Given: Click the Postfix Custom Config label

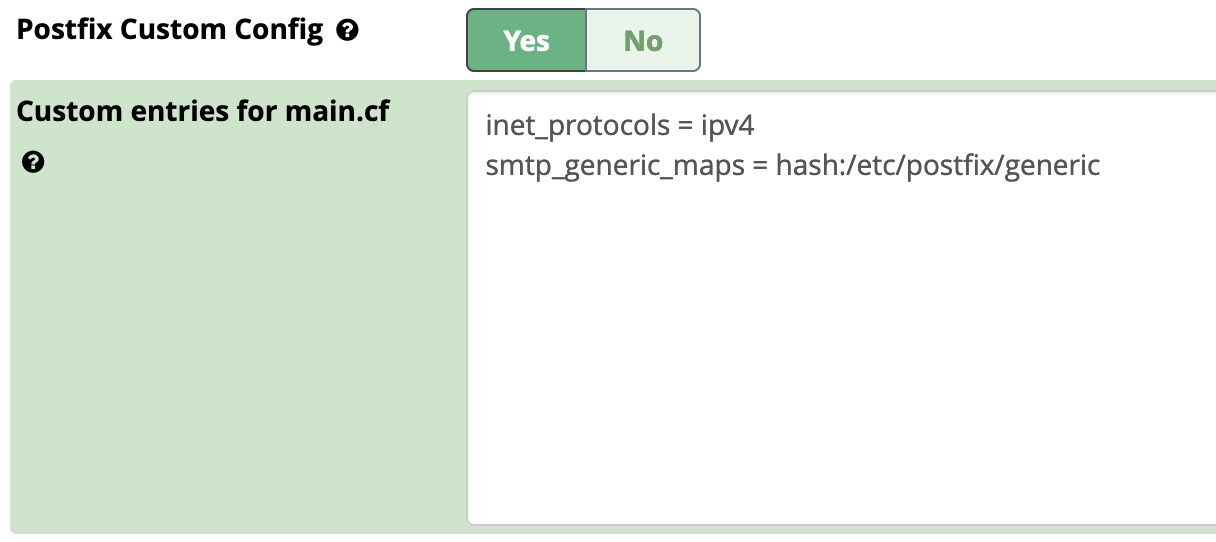Looking at the screenshot, I should point(170,30).
